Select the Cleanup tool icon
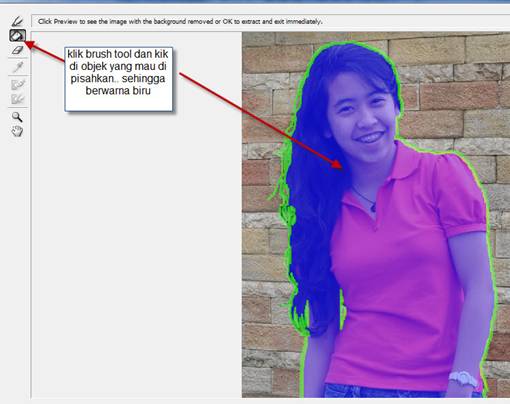This screenshot has width=510, height=404. coord(17,85)
